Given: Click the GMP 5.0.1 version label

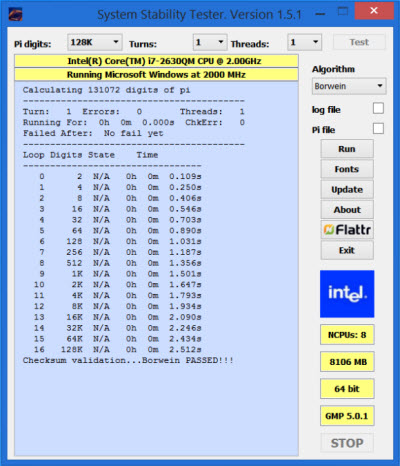Looking at the screenshot, I should [347, 416].
